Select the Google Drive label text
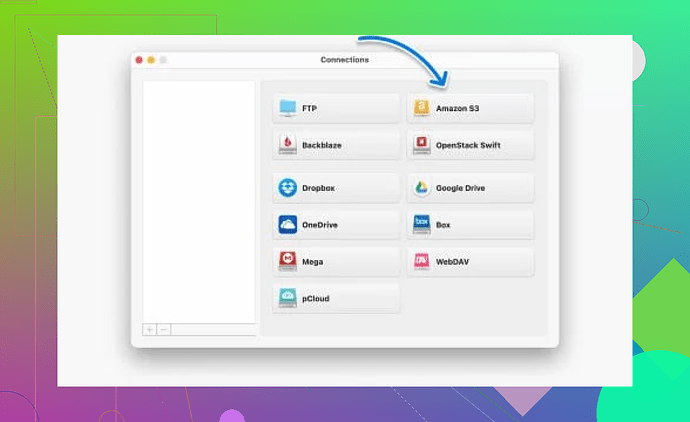The image size is (690, 422). tap(460, 188)
